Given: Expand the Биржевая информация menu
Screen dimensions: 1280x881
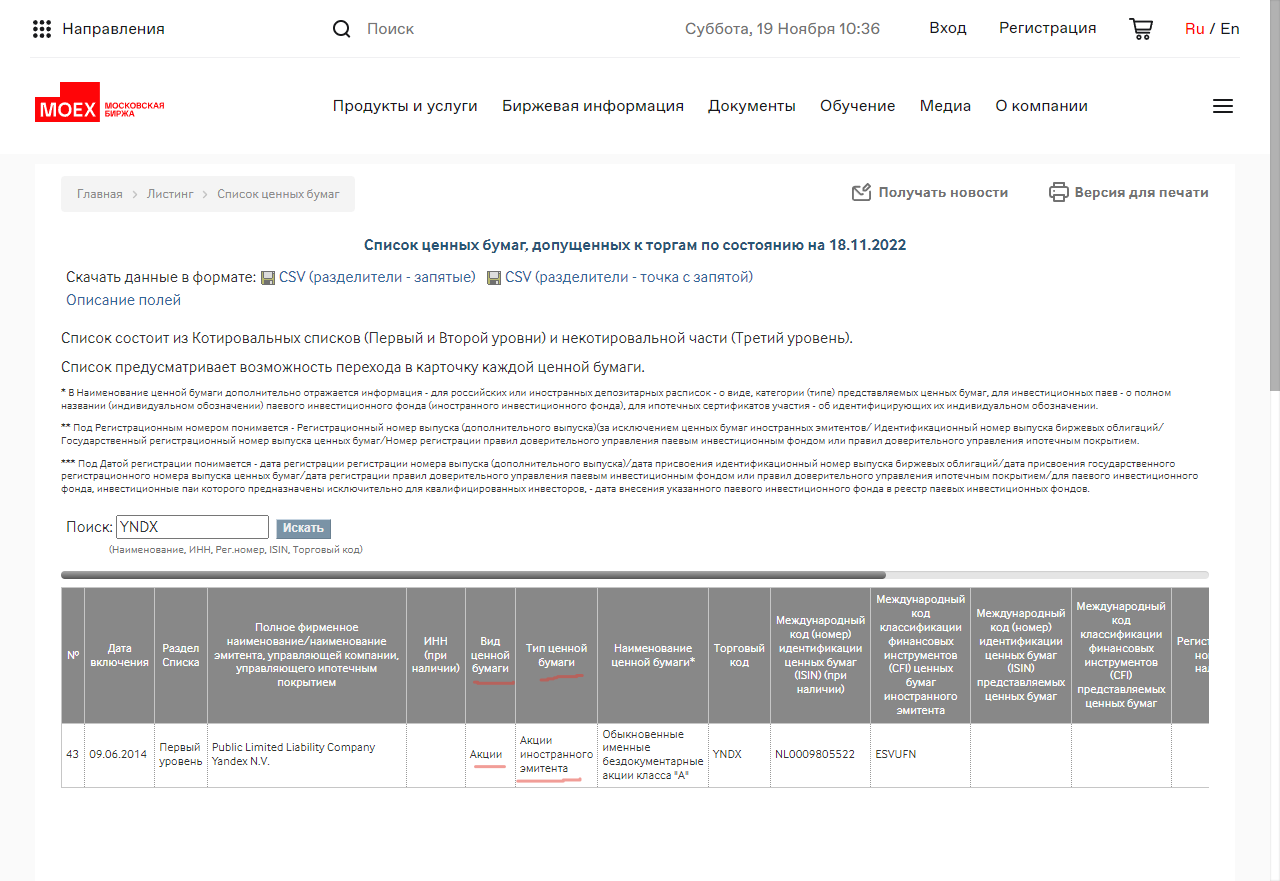Looking at the screenshot, I should [x=593, y=106].
